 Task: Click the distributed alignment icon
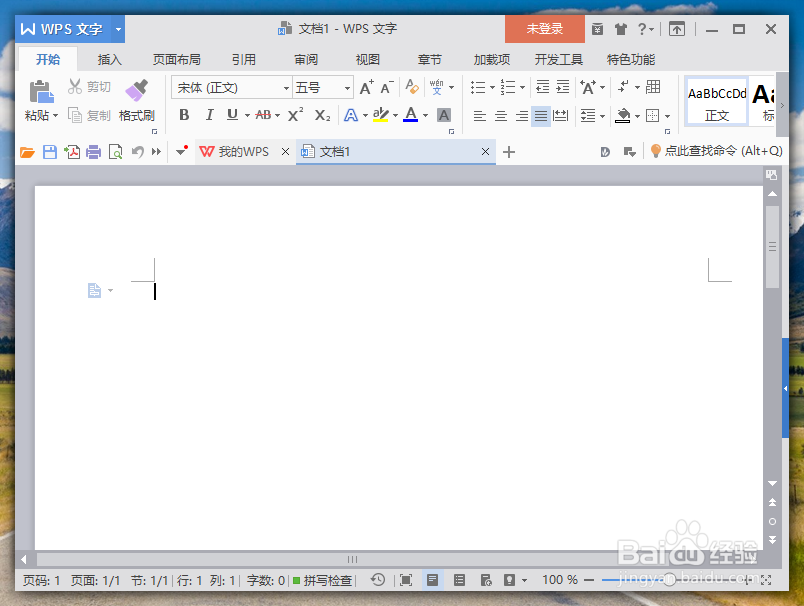pyautogui.click(x=561, y=116)
